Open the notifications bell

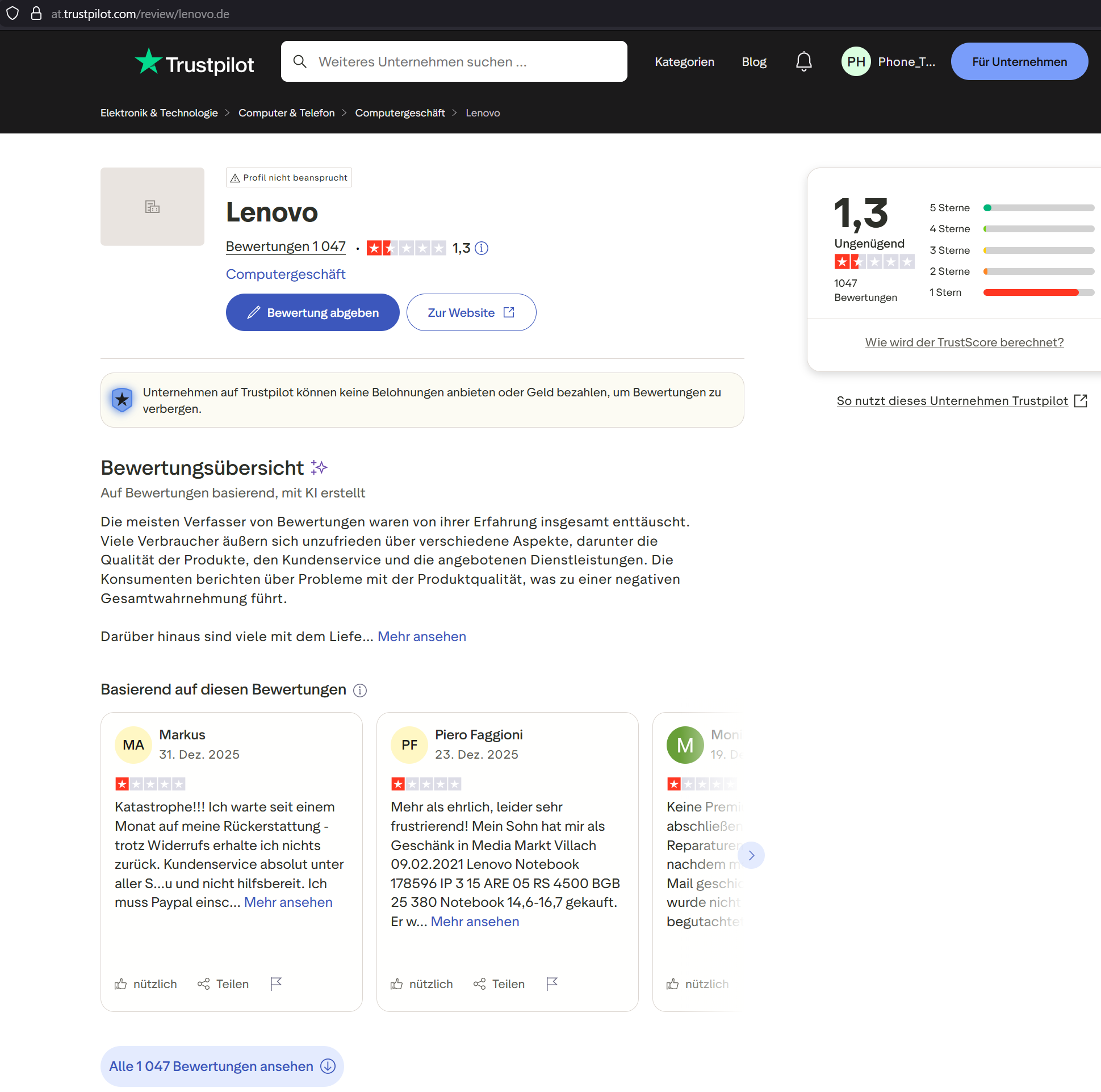coord(803,61)
